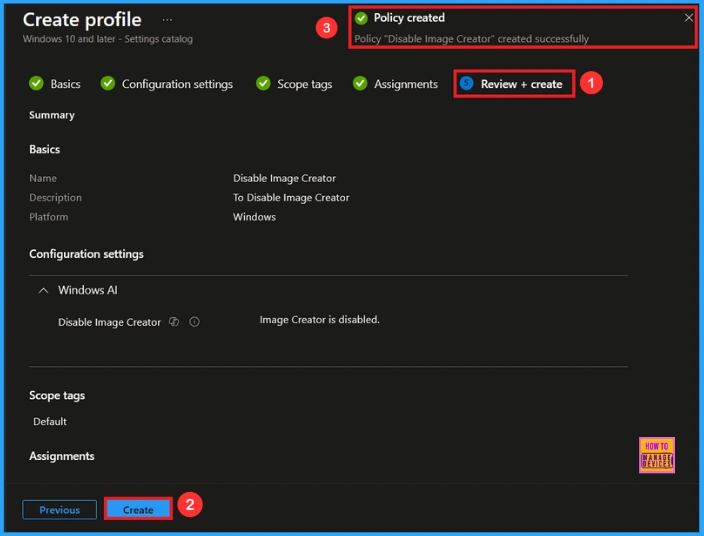704x536 pixels.
Task: Click the Assignments step green checkmark
Action: tap(360, 83)
